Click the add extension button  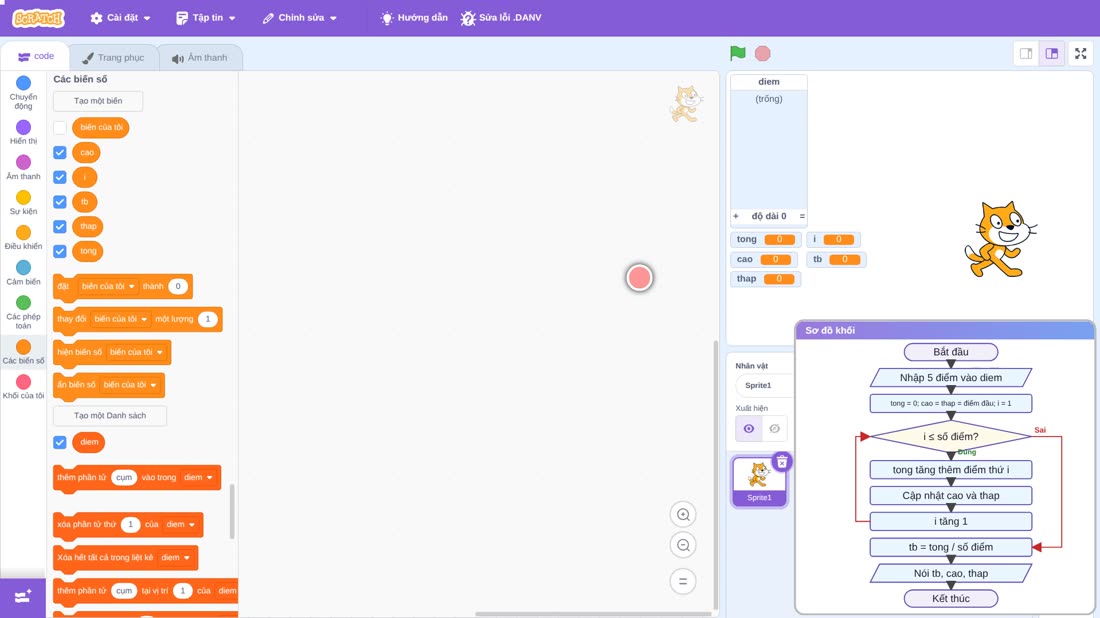[23, 597]
